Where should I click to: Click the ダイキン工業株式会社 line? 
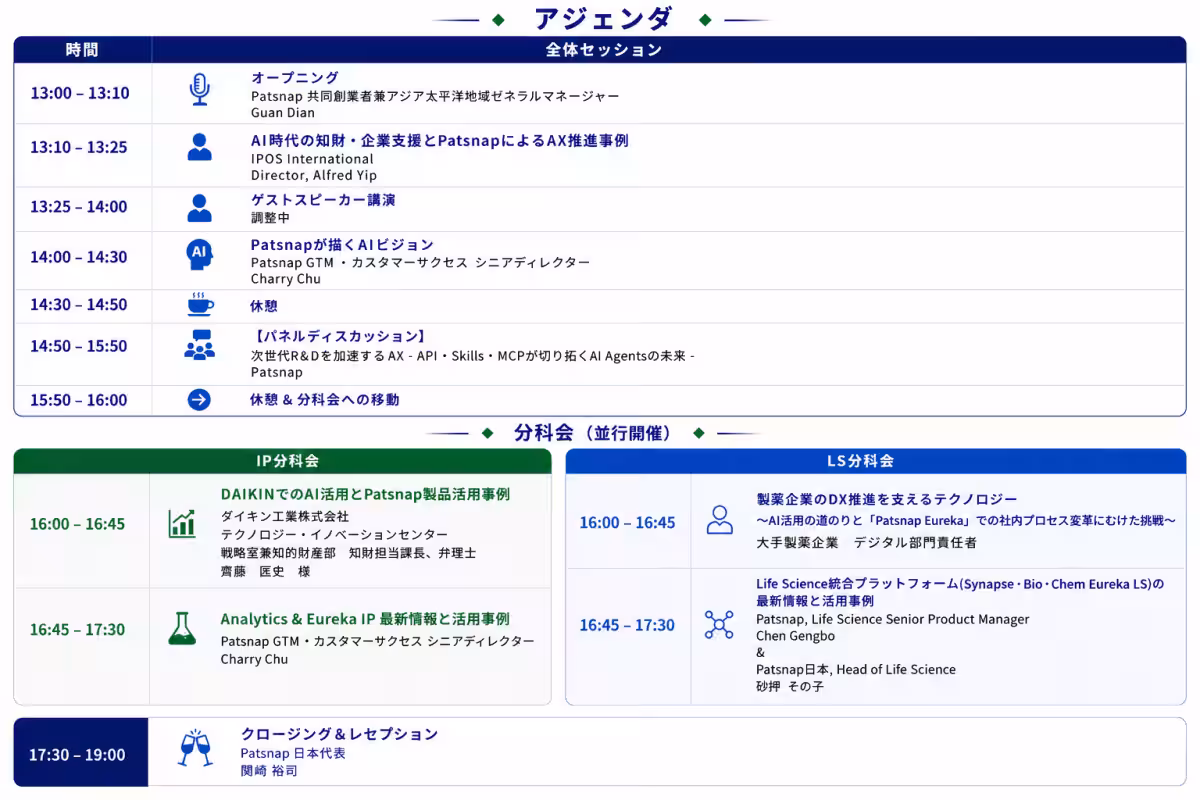pyautogui.click(x=285, y=517)
